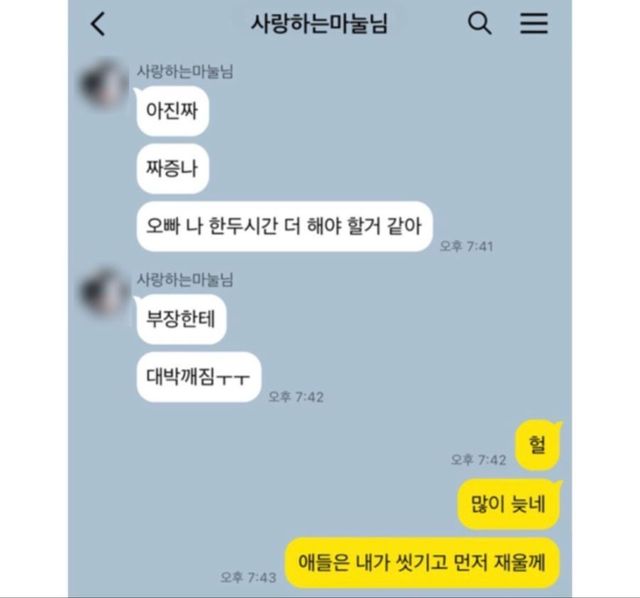
Task: Open the first blurred profile picture
Action: point(104,85)
